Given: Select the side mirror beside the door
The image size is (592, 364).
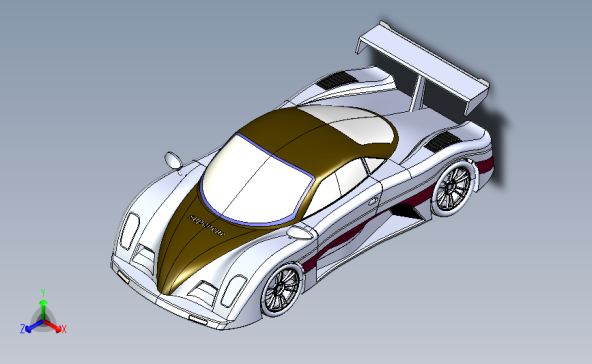Looking at the screenshot, I should (x=300, y=232).
